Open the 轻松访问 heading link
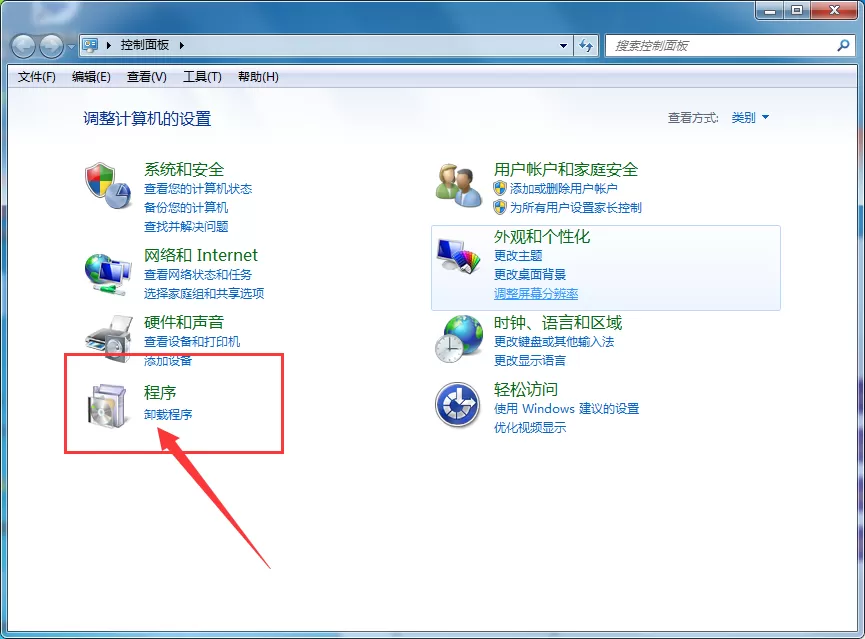This screenshot has height=639, width=865. (x=525, y=390)
